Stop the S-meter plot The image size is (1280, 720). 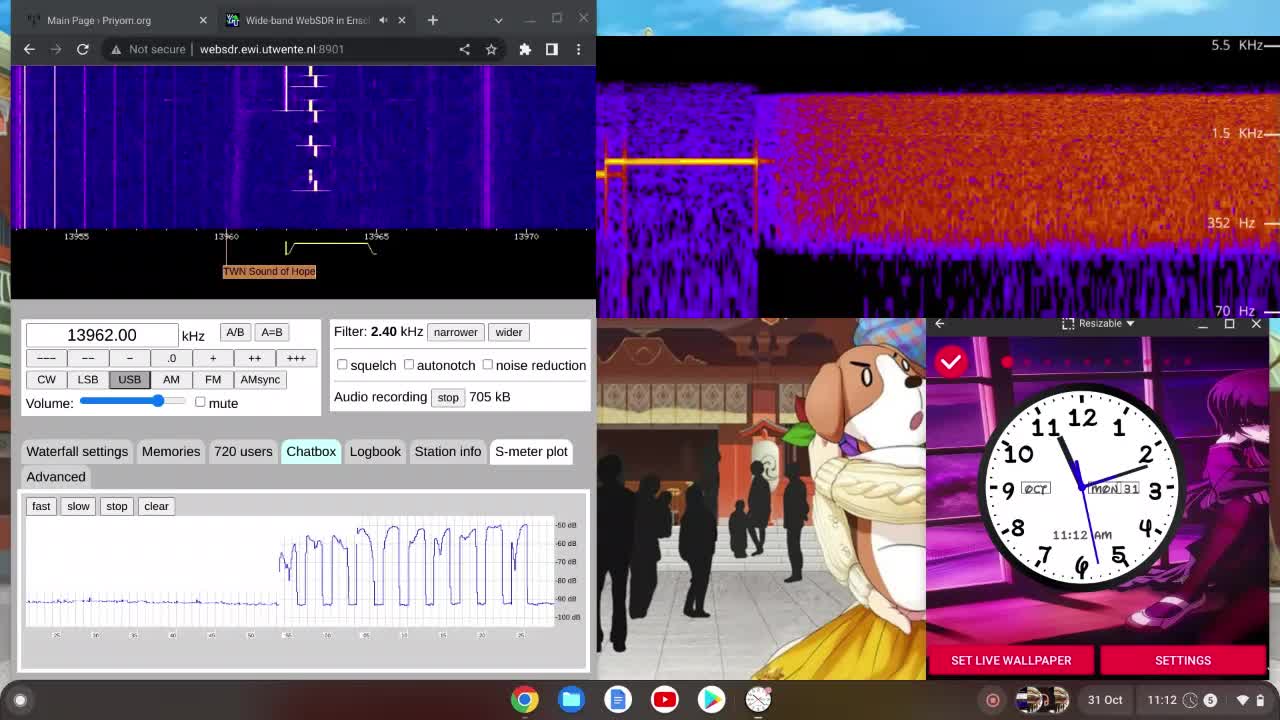pos(117,506)
